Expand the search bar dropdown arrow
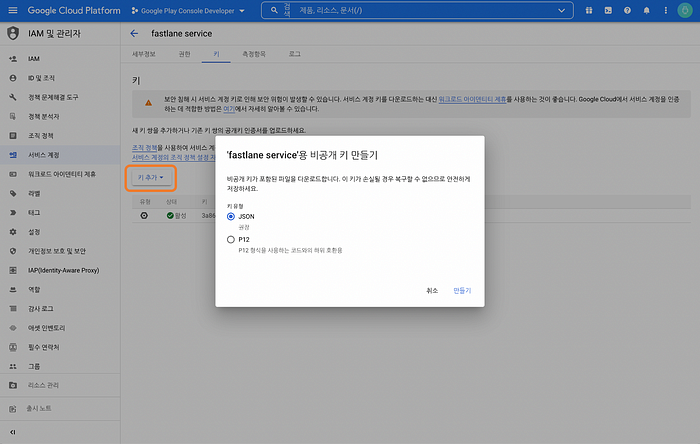This screenshot has width=700, height=444. [562, 10]
